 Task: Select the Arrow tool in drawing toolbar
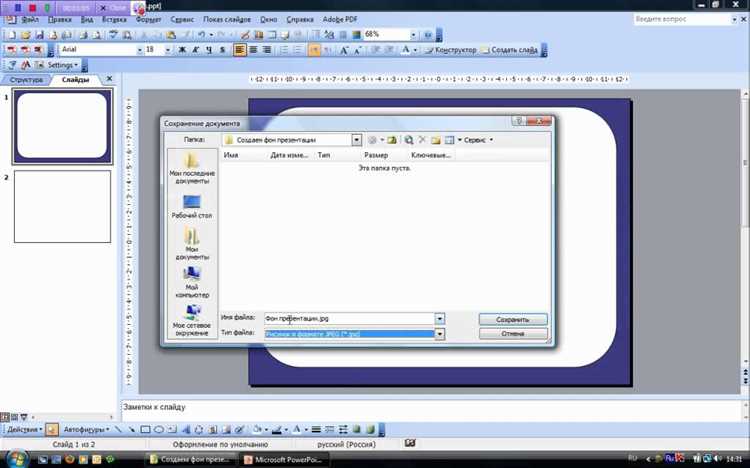pos(131,429)
